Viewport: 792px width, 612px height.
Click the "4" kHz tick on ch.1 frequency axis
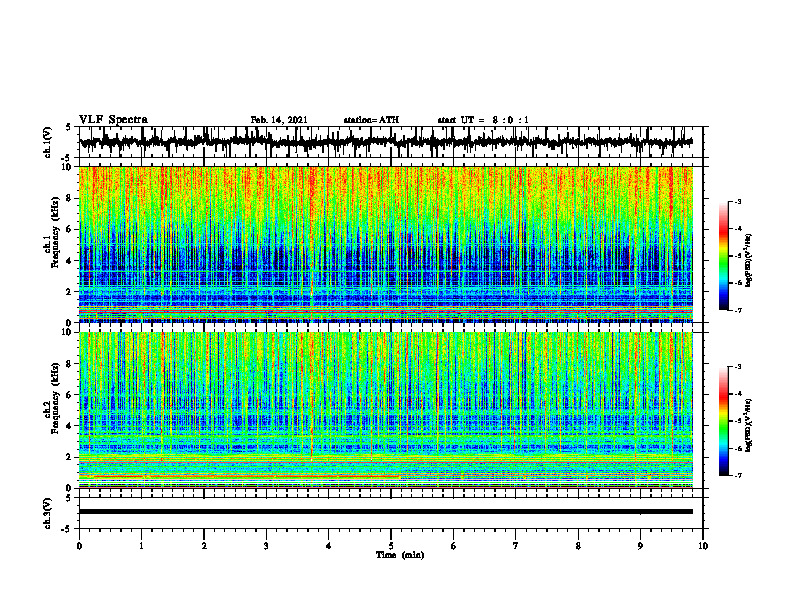69,261
